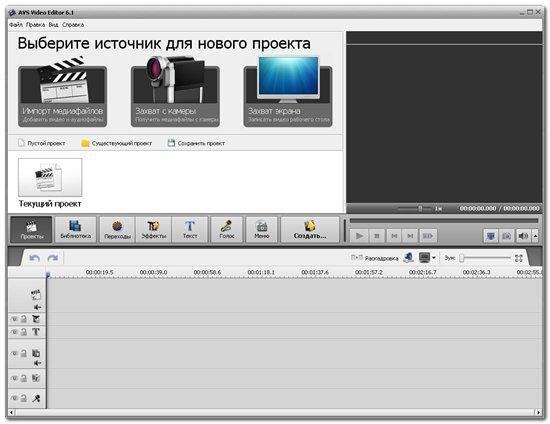Click the Импорт медиафайлов clapperboard tile
Screen dimensions: 550x424
pos(62,92)
